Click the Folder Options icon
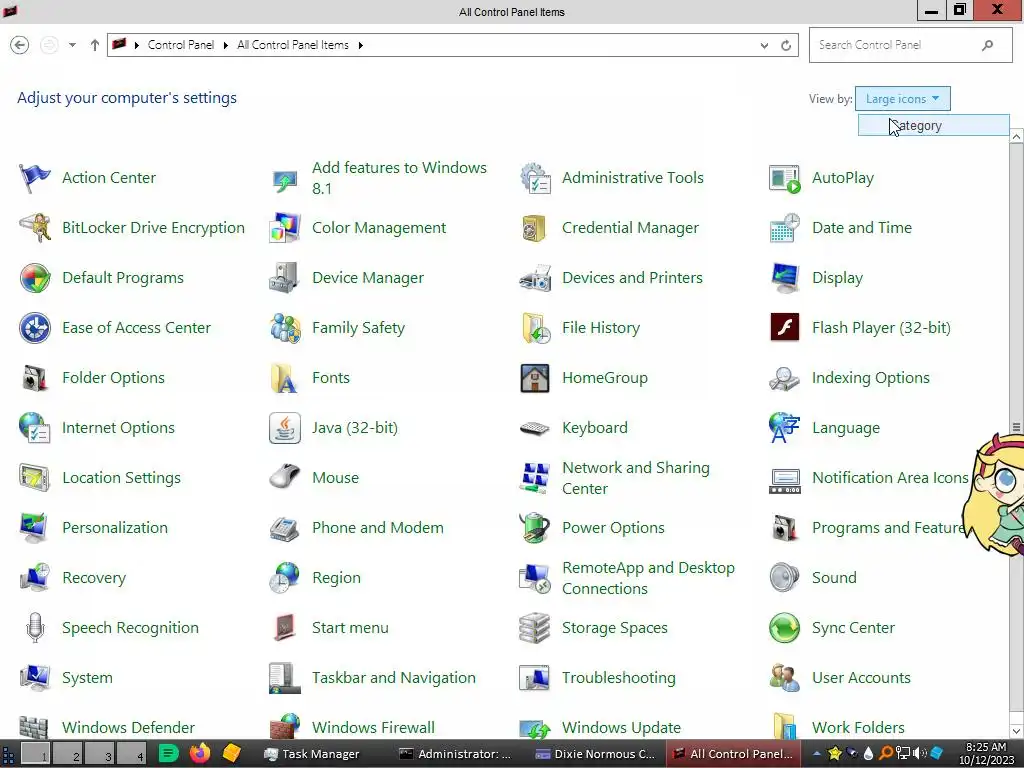The width and height of the screenshot is (1024, 768). pos(35,377)
